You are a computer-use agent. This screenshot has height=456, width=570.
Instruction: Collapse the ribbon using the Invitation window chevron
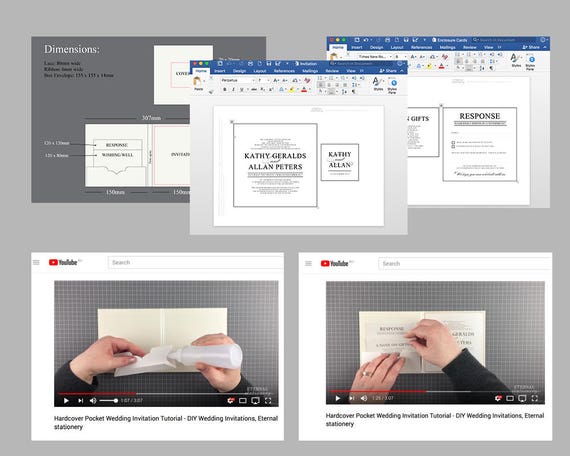tap(402, 71)
